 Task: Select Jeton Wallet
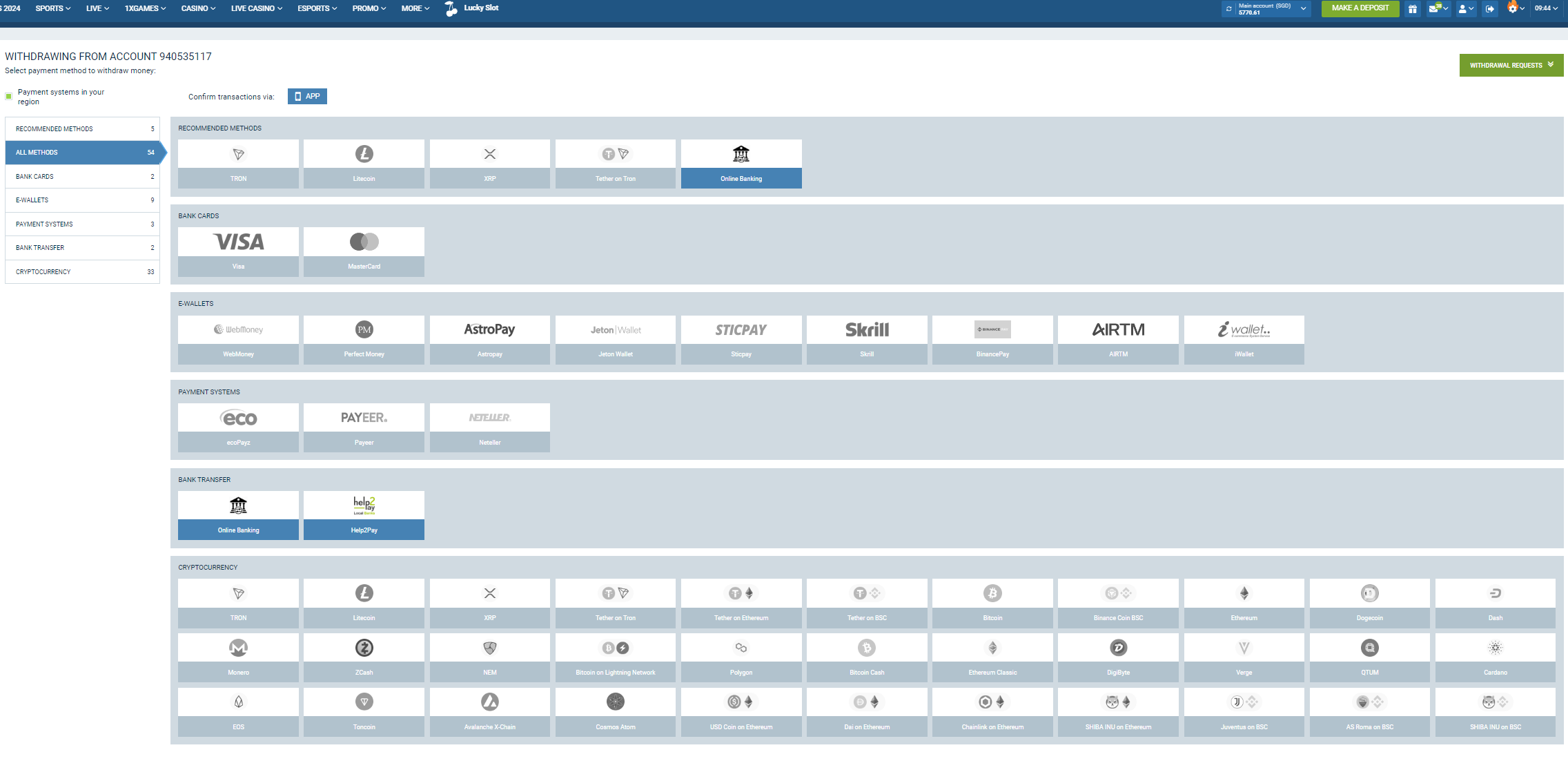coord(616,340)
